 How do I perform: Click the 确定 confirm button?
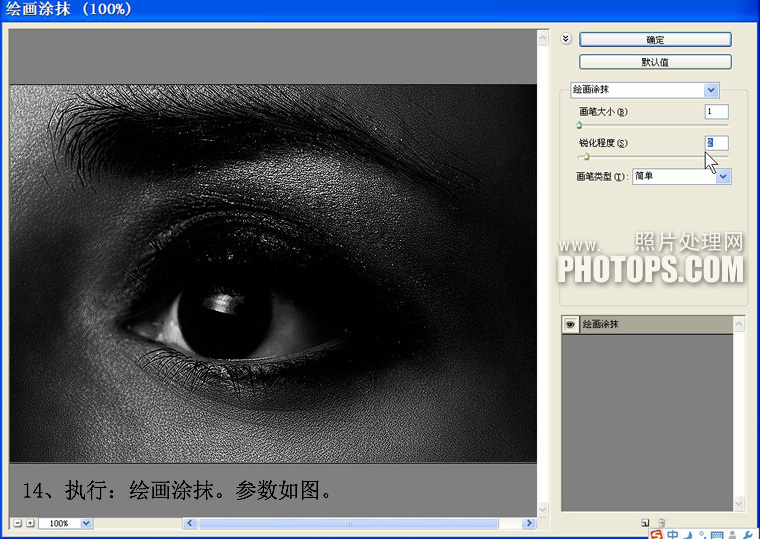point(655,40)
